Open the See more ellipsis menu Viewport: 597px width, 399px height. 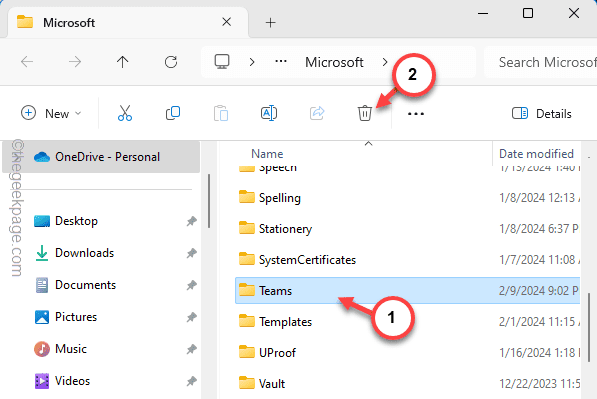[416, 113]
